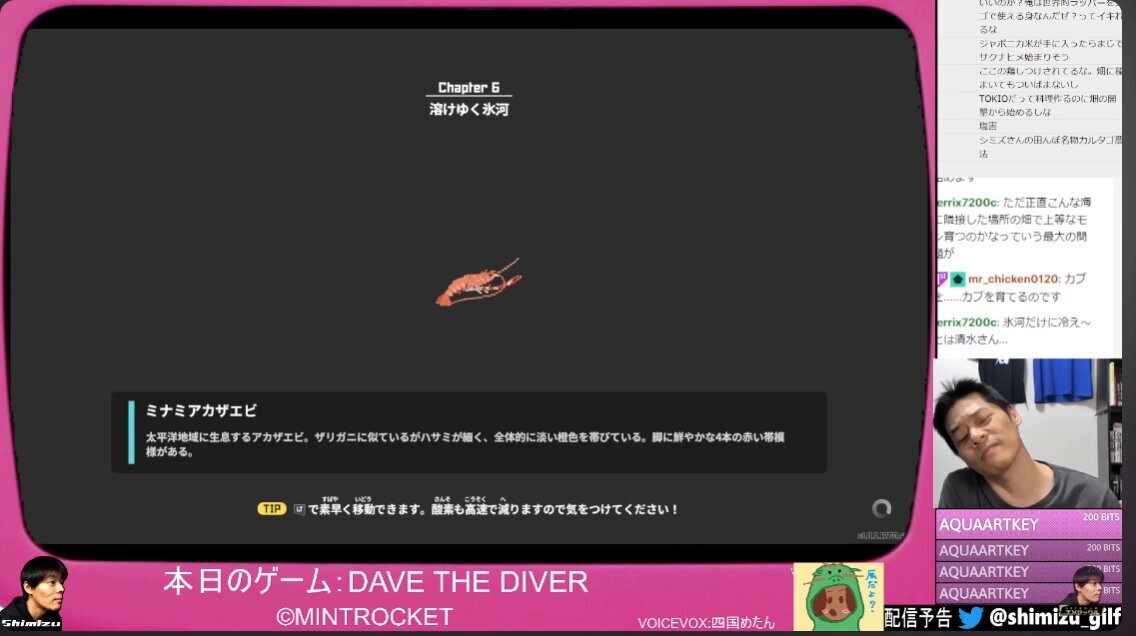
Task: Click the mr_chicken0120 username in chat
Action: tap(1013, 279)
